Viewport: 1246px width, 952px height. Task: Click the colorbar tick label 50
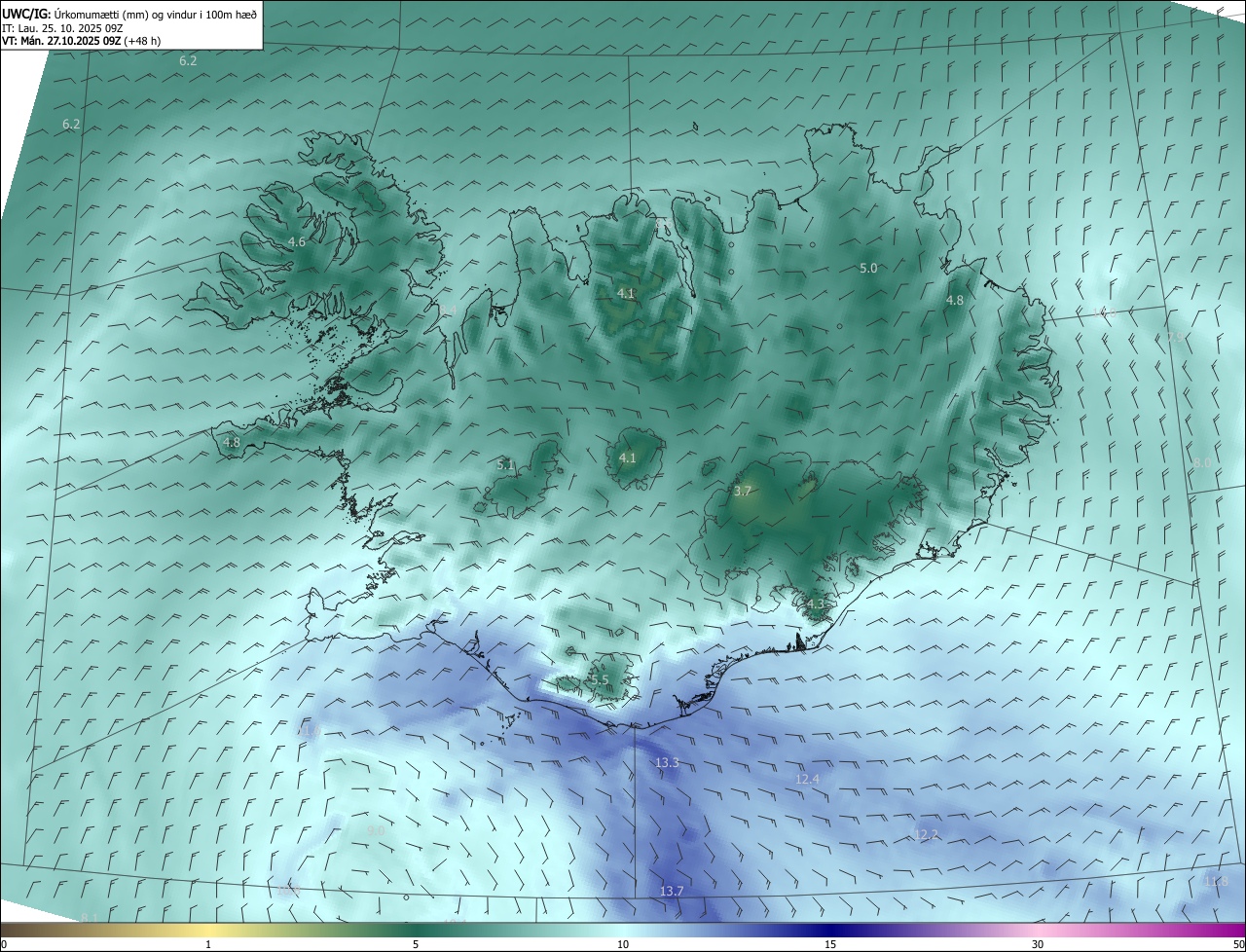[1239, 945]
